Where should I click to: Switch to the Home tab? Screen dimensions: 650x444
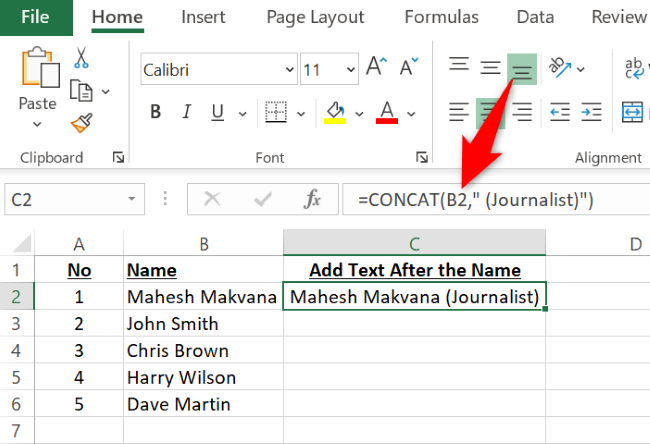[x=117, y=17]
